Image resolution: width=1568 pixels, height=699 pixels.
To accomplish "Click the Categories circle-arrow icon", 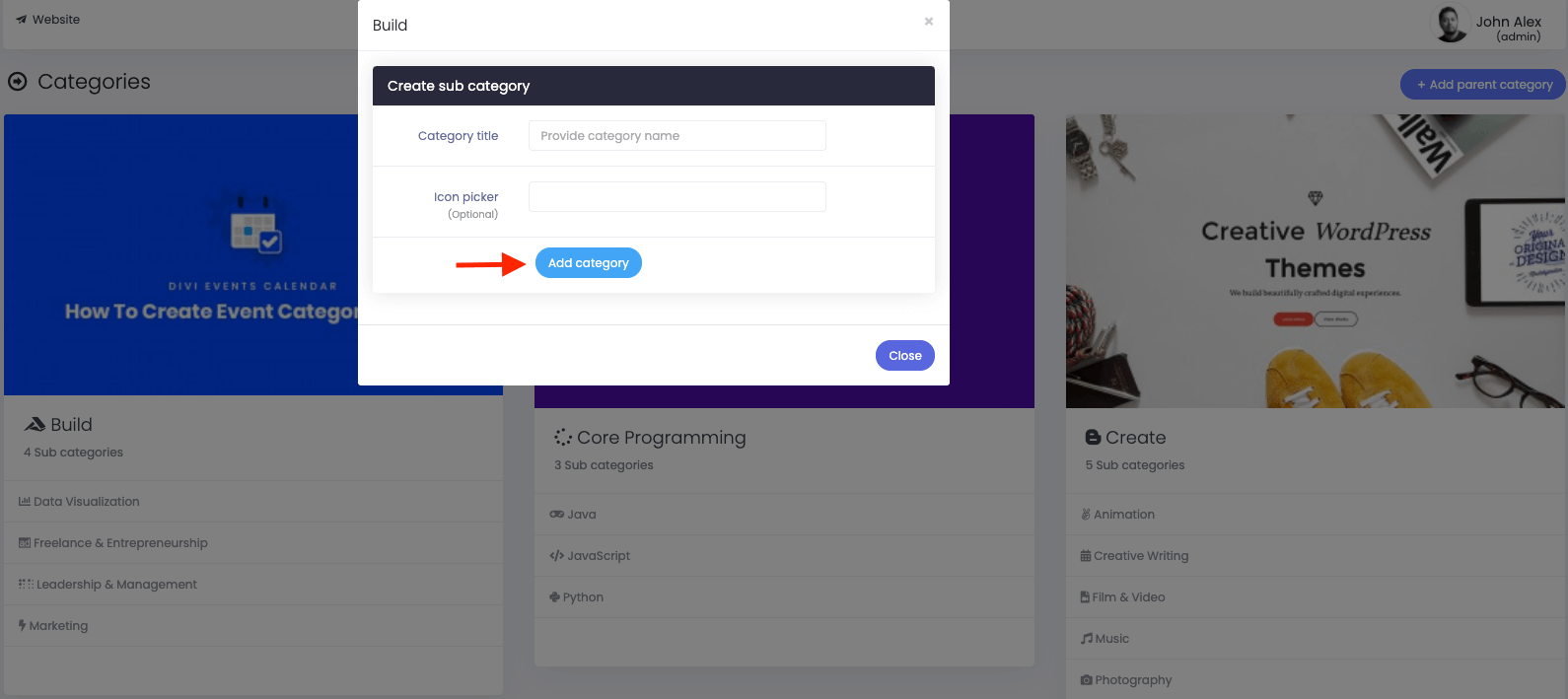I will coord(18,82).
